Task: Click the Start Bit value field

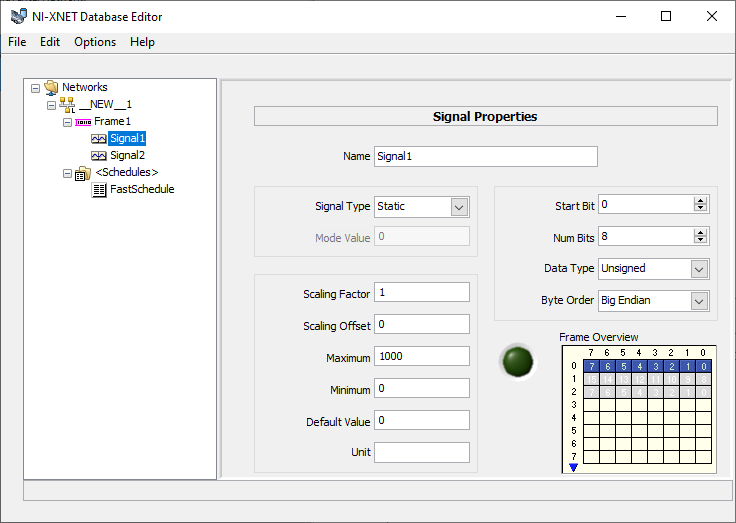Action: [x=645, y=205]
